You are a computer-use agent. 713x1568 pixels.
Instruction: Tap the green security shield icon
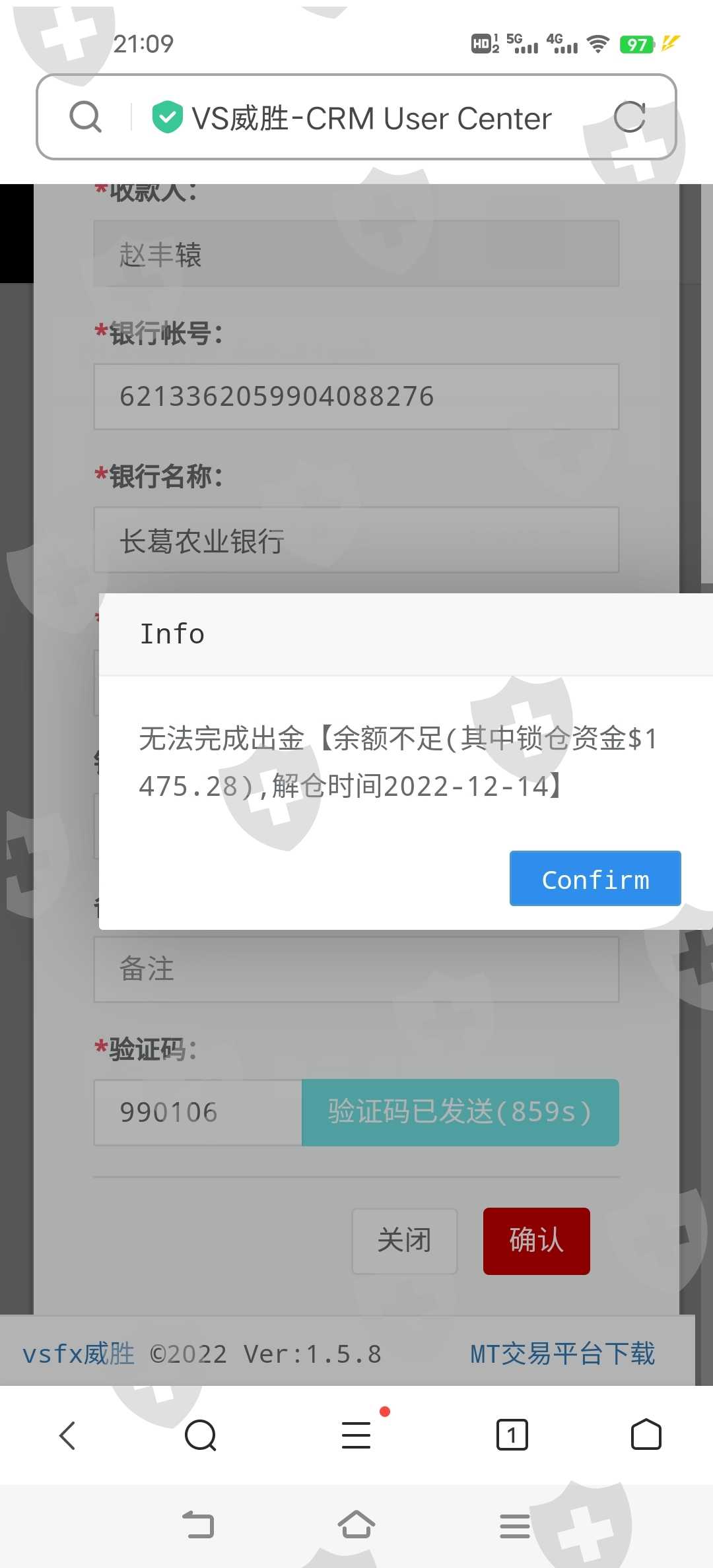(x=168, y=117)
